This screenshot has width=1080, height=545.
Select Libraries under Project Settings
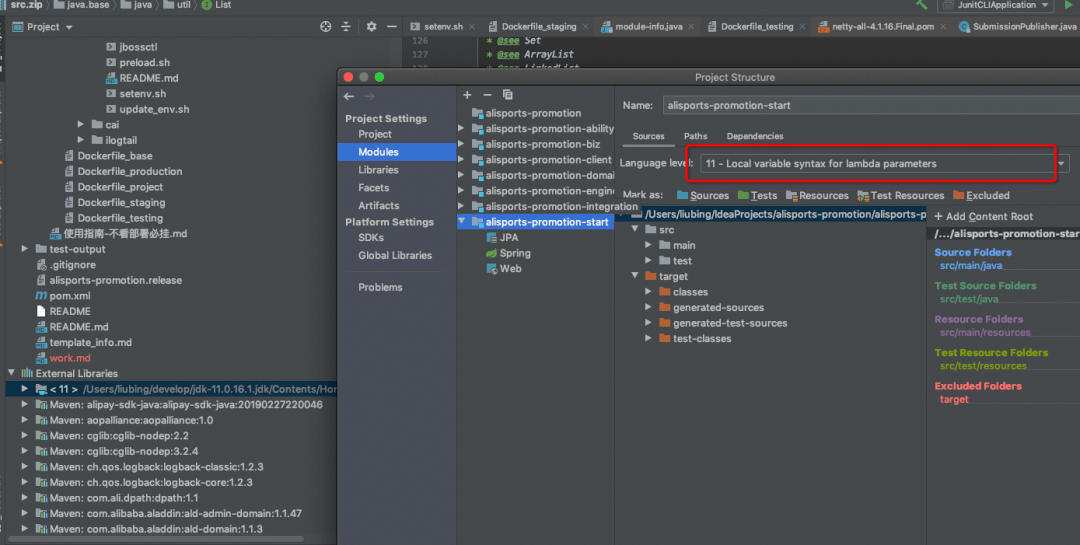click(378, 169)
